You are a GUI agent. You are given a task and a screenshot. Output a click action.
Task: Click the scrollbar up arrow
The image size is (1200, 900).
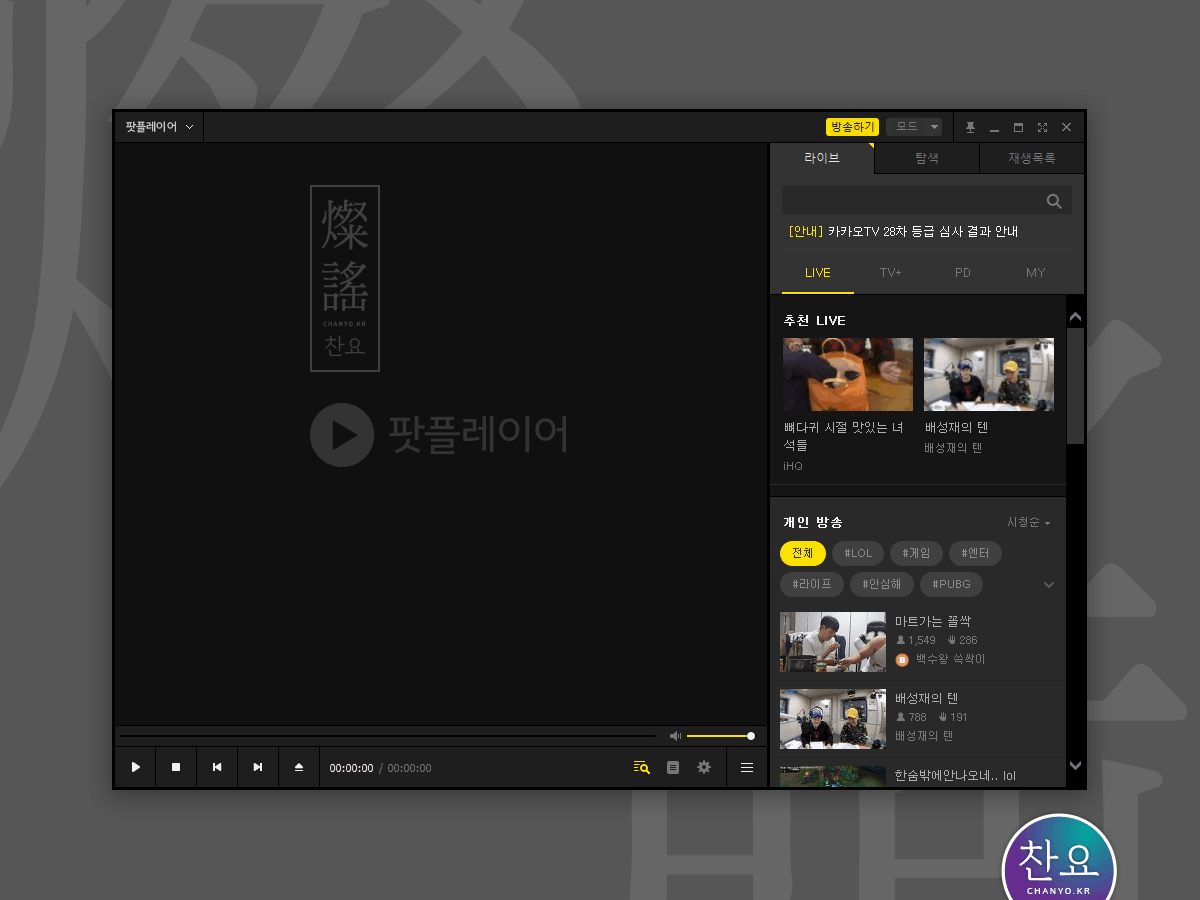1075,317
